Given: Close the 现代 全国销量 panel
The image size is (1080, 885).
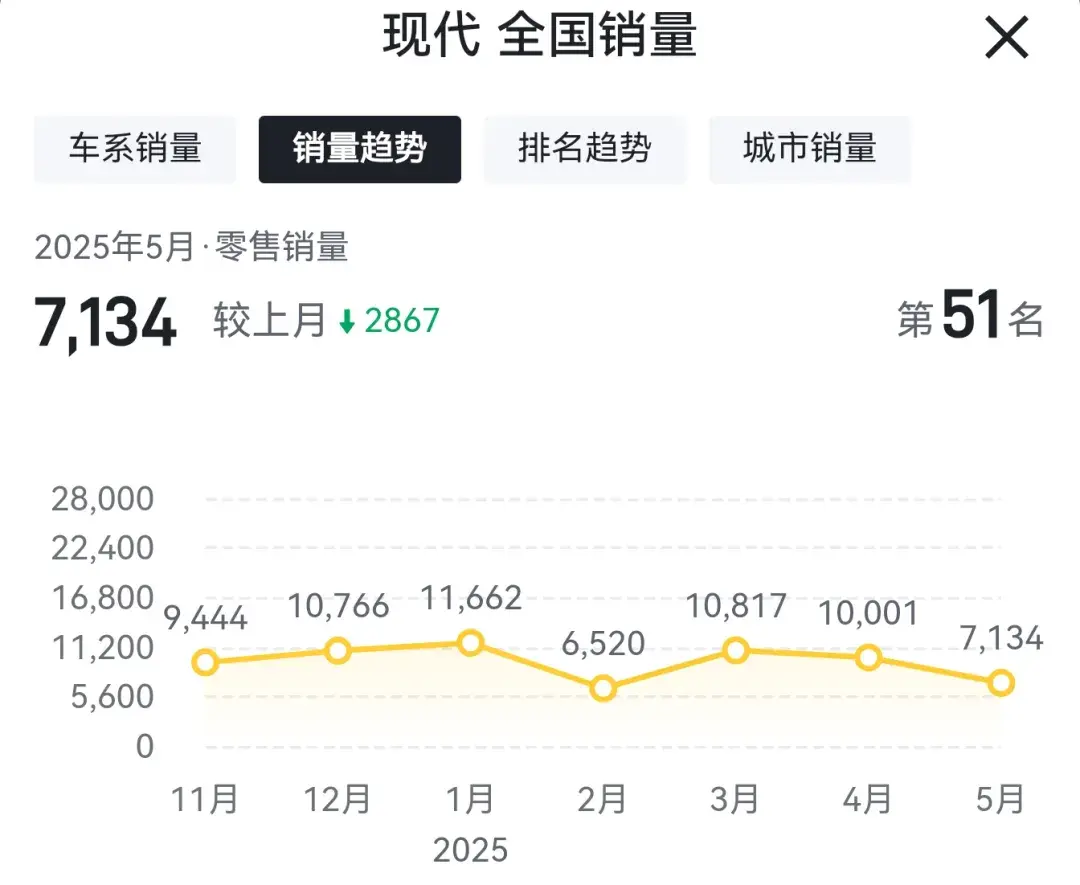Looking at the screenshot, I should tap(1006, 39).
